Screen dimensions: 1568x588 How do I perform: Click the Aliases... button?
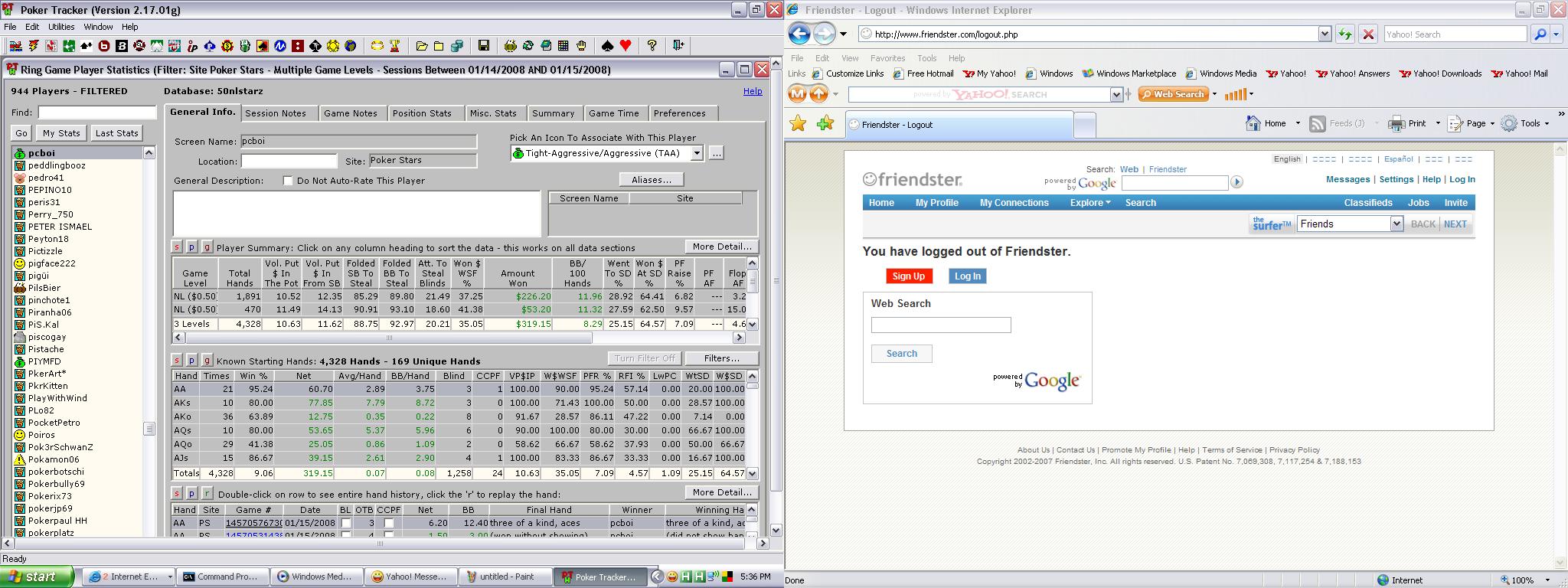point(652,179)
